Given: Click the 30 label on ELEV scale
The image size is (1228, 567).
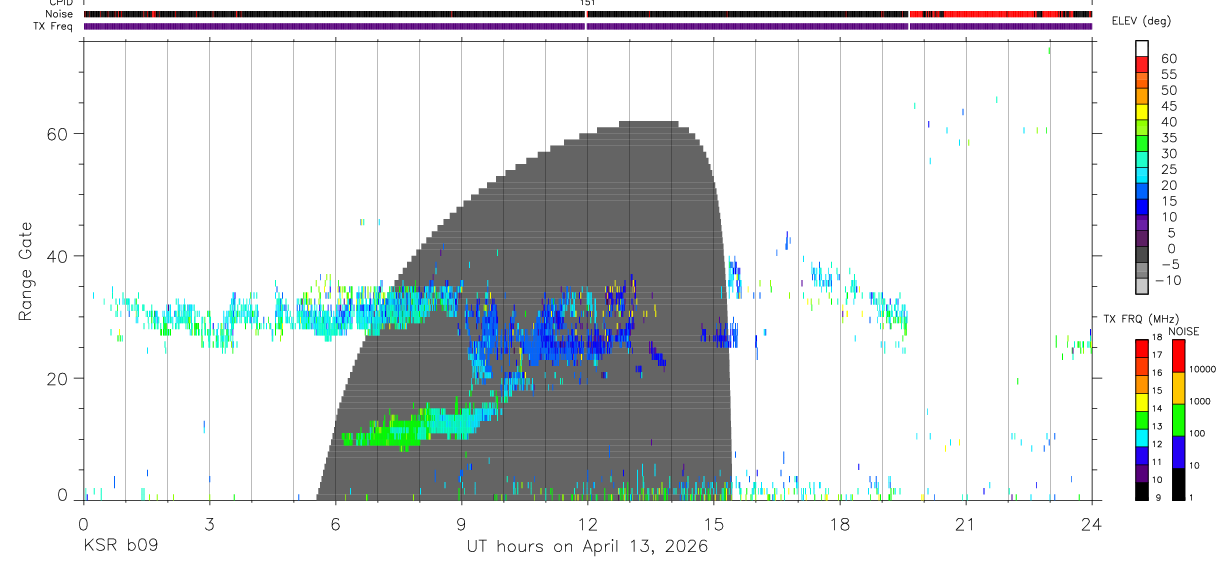Looking at the screenshot, I should (x=1168, y=153).
